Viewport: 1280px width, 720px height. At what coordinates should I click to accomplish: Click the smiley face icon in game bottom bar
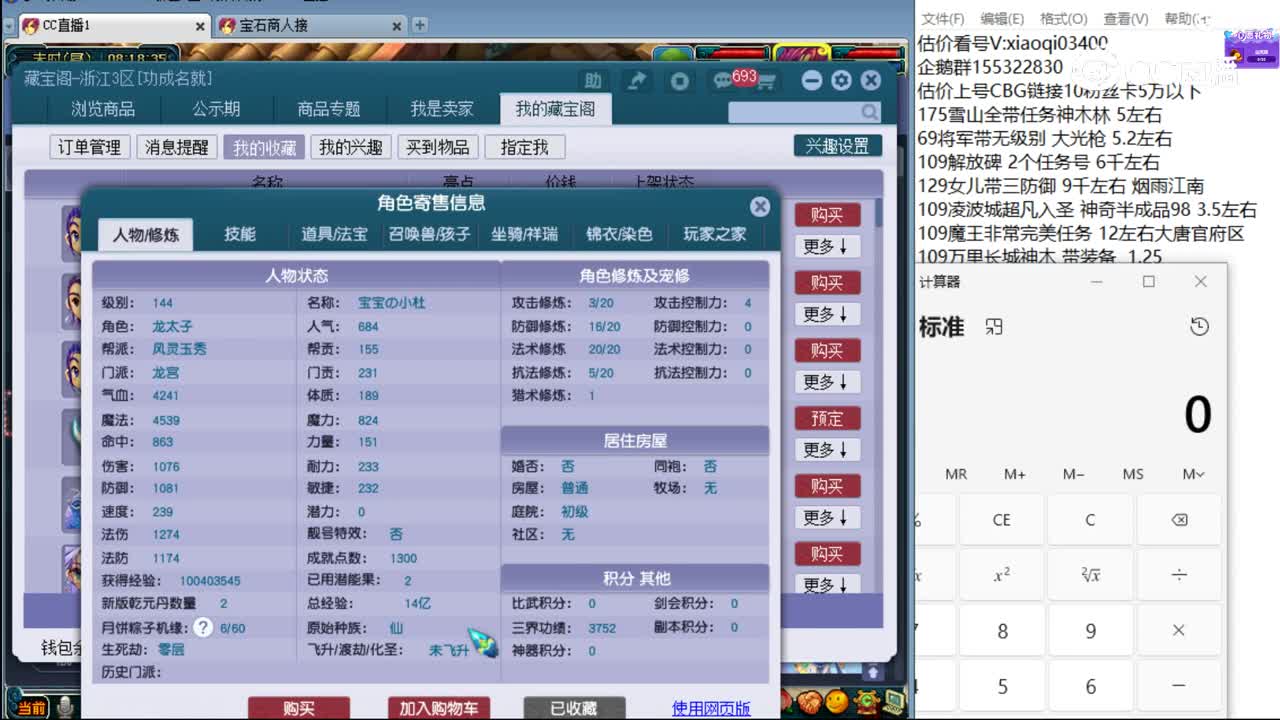pyautogui.click(x=836, y=702)
